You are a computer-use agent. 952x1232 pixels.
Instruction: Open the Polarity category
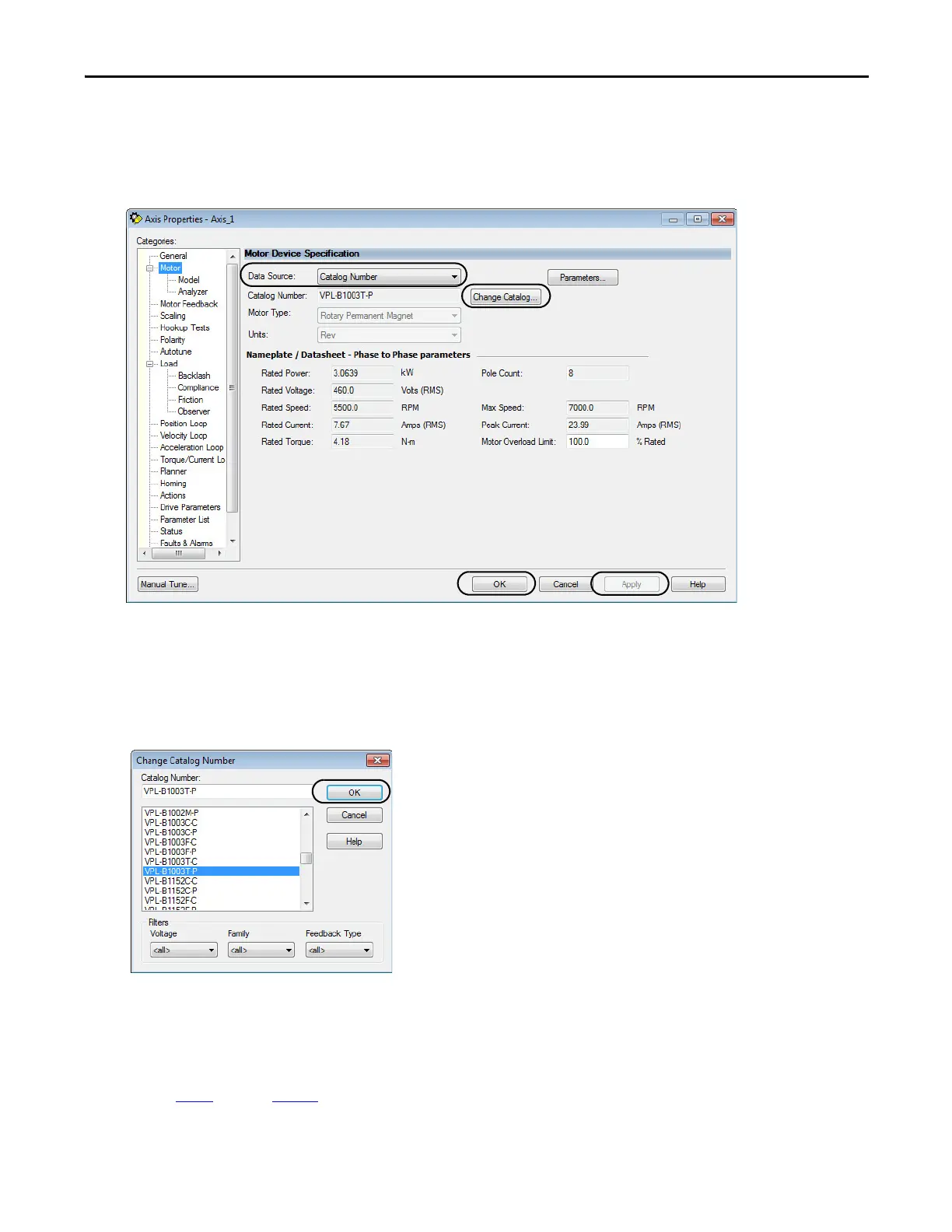point(173,340)
